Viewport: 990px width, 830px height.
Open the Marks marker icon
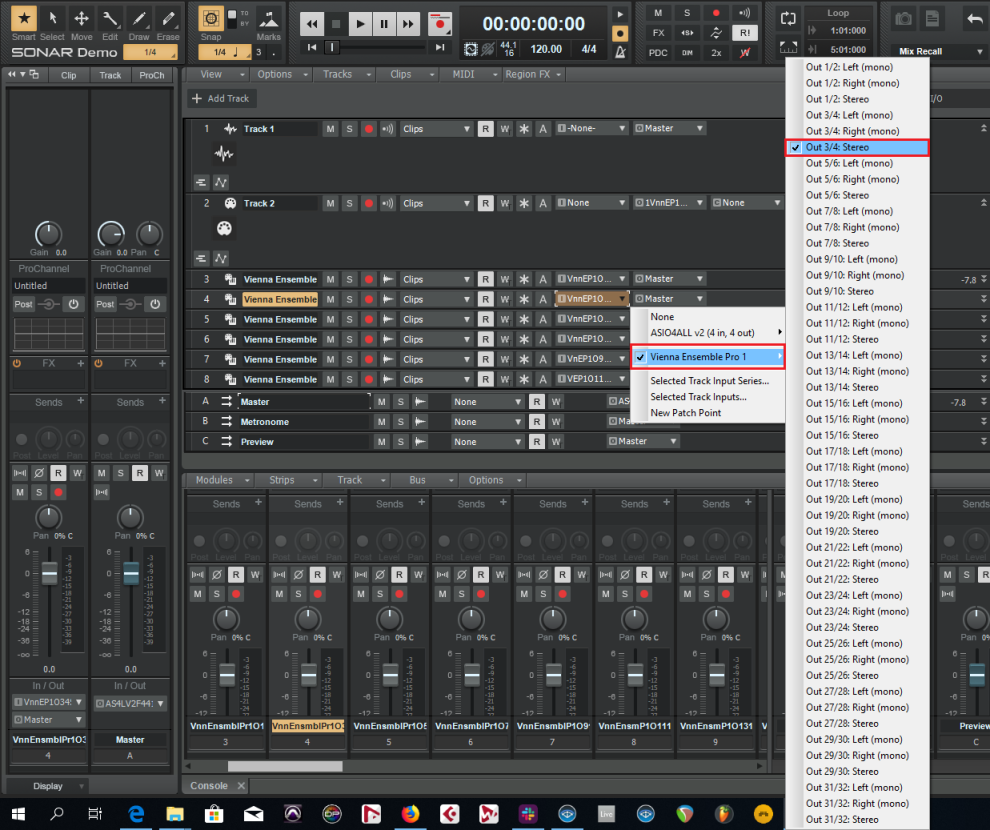pyautogui.click(x=269, y=18)
